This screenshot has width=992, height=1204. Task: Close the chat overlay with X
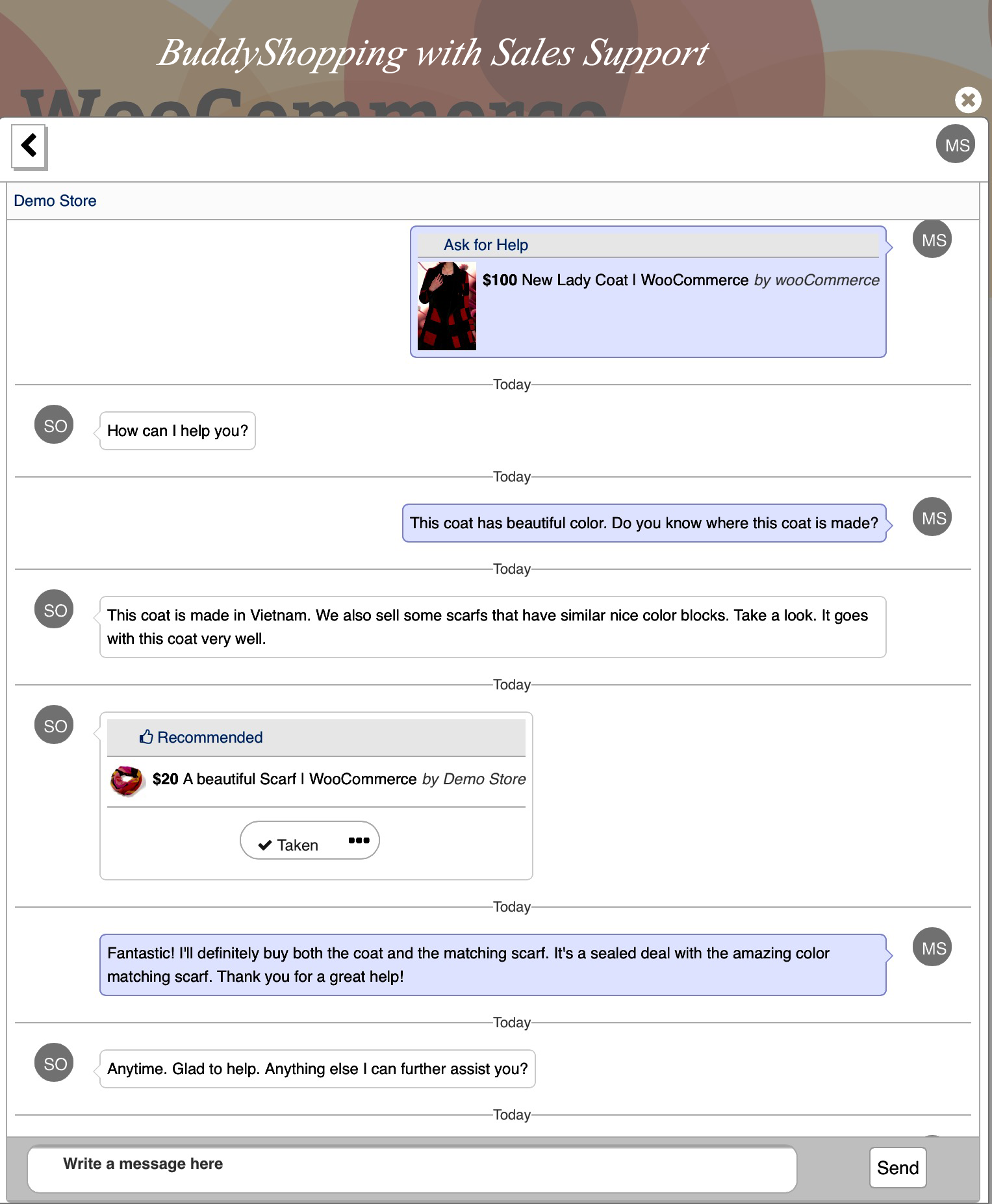(x=967, y=100)
